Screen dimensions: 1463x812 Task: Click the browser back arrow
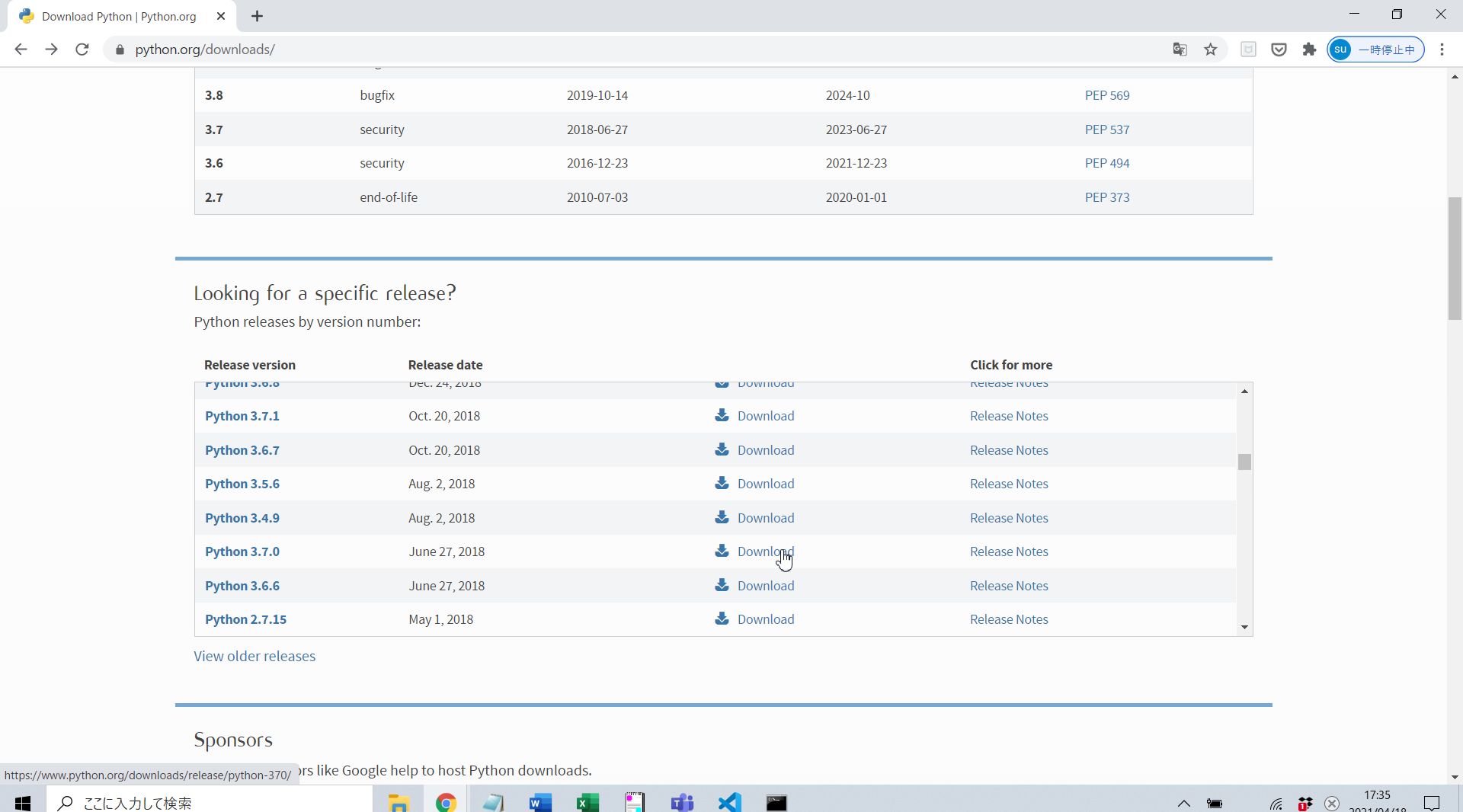[21, 50]
